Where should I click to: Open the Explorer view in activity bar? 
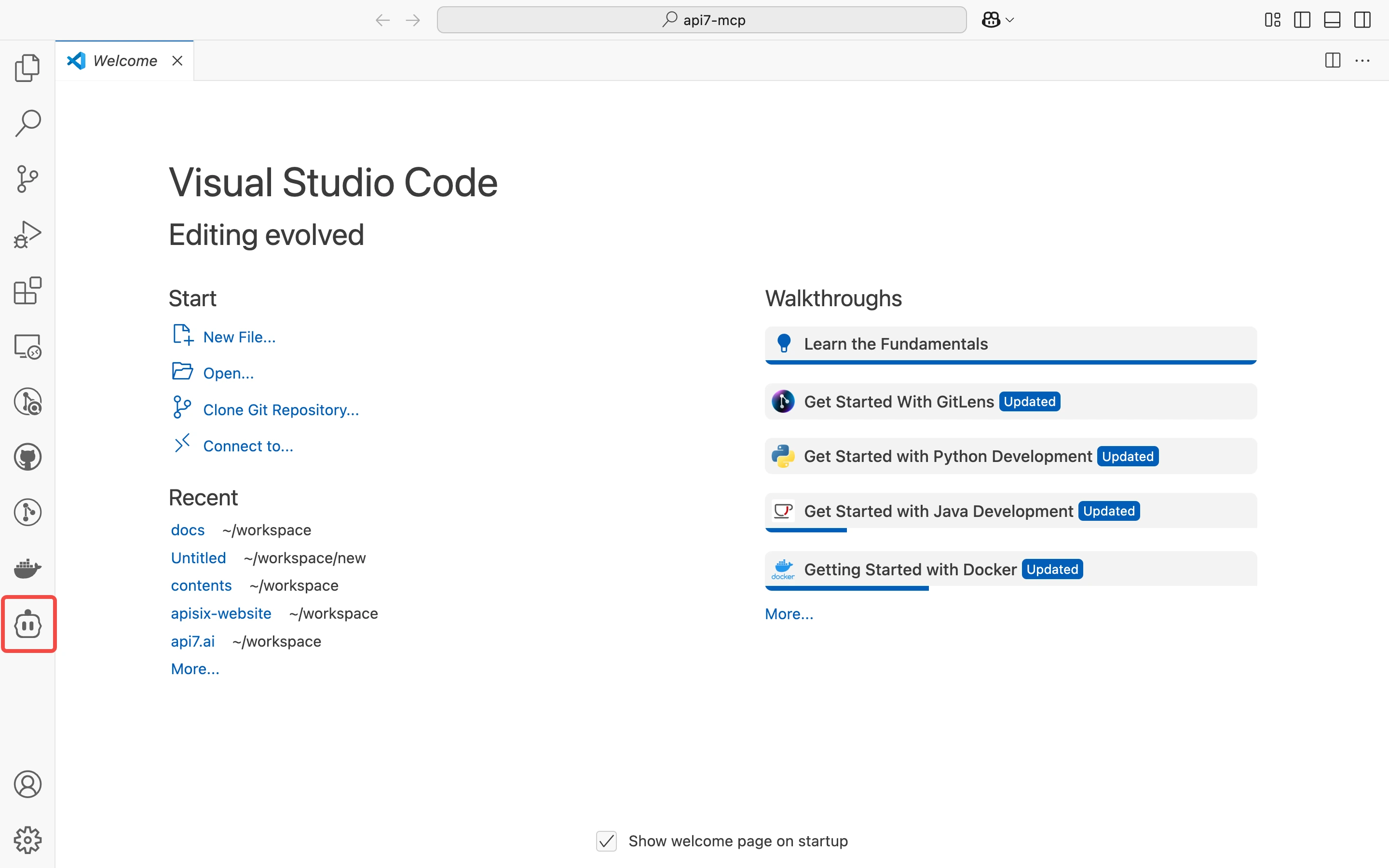[27, 68]
